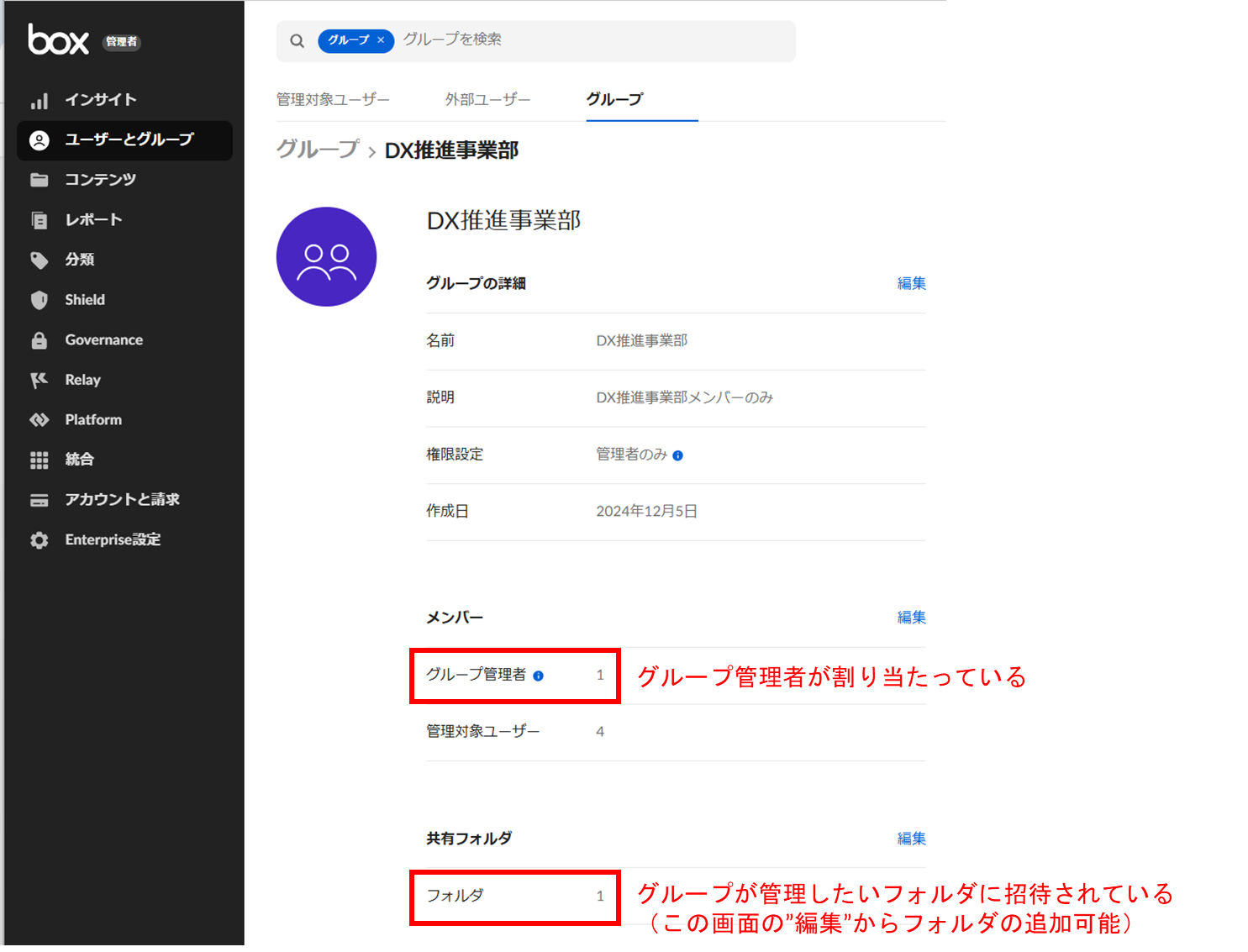Click the グループを検索 search field

coord(535,41)
